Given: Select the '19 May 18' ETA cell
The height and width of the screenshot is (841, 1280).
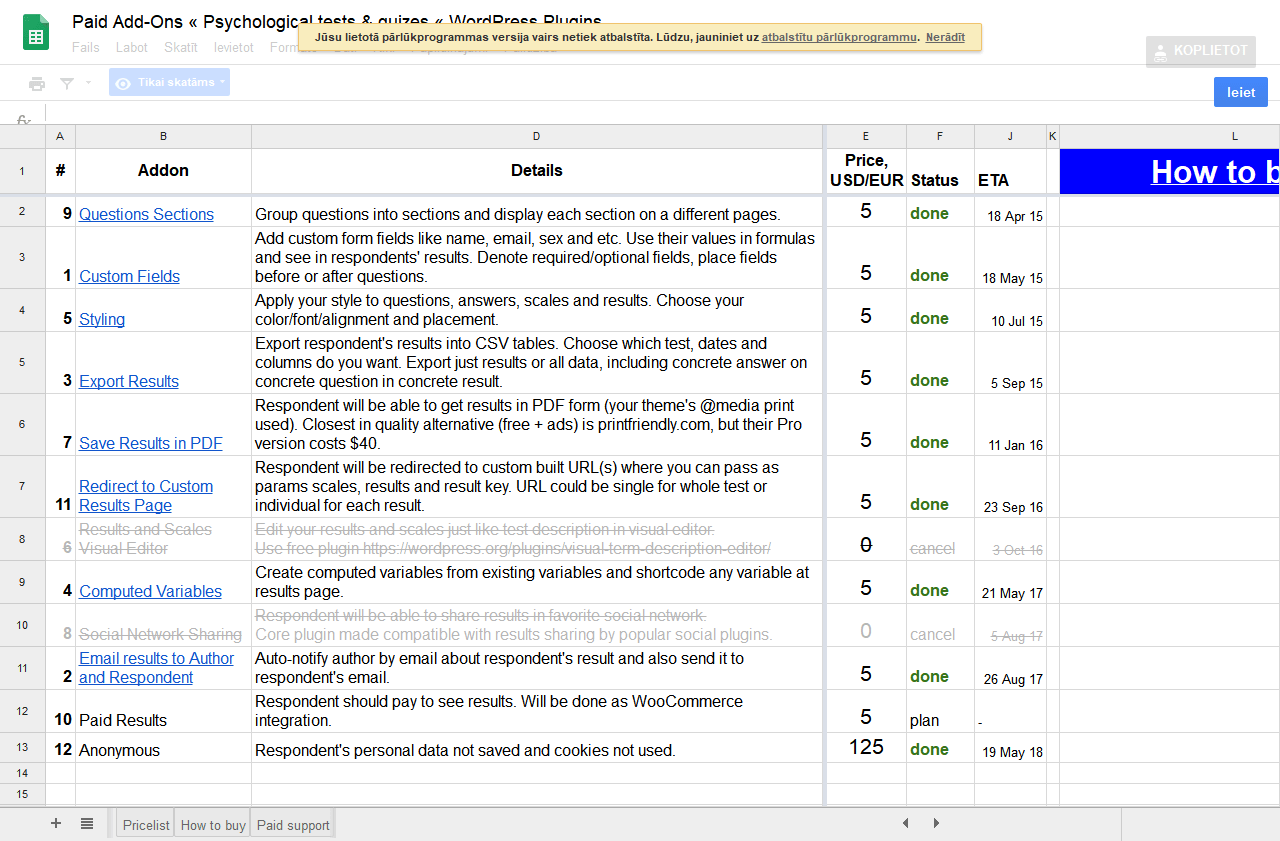Looking at the screenshot, I should (1010, 748).
